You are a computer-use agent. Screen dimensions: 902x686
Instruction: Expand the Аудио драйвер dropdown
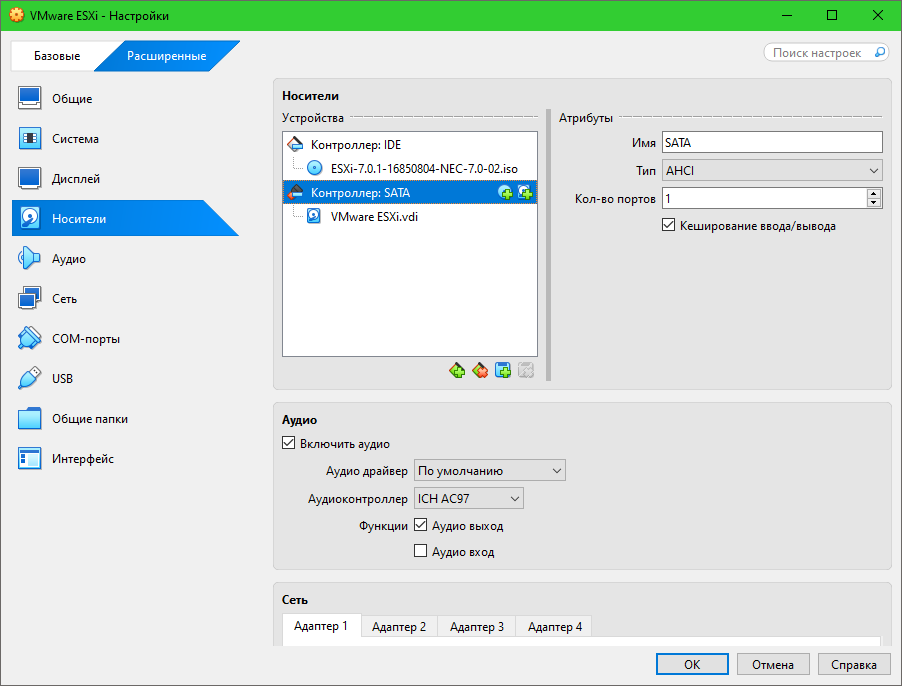point(490,471)
